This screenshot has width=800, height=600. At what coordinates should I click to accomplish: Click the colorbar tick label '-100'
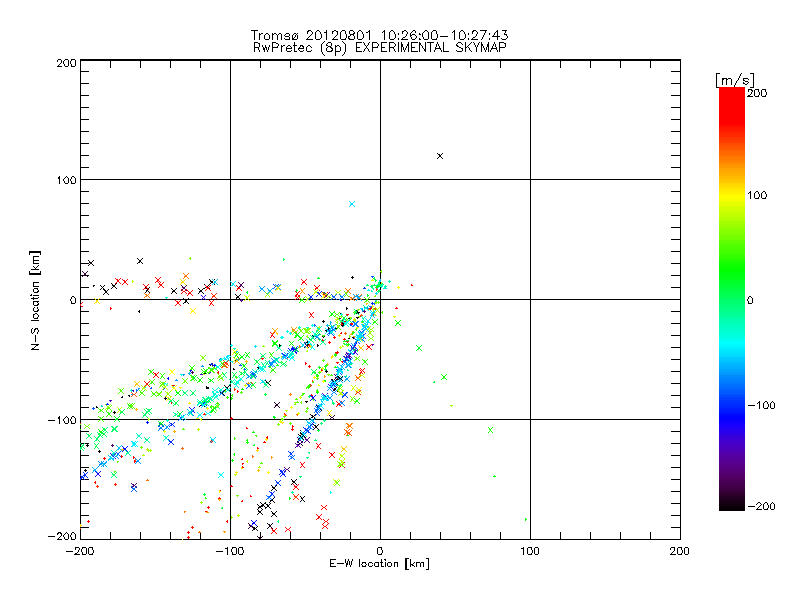tap(761, 405)
